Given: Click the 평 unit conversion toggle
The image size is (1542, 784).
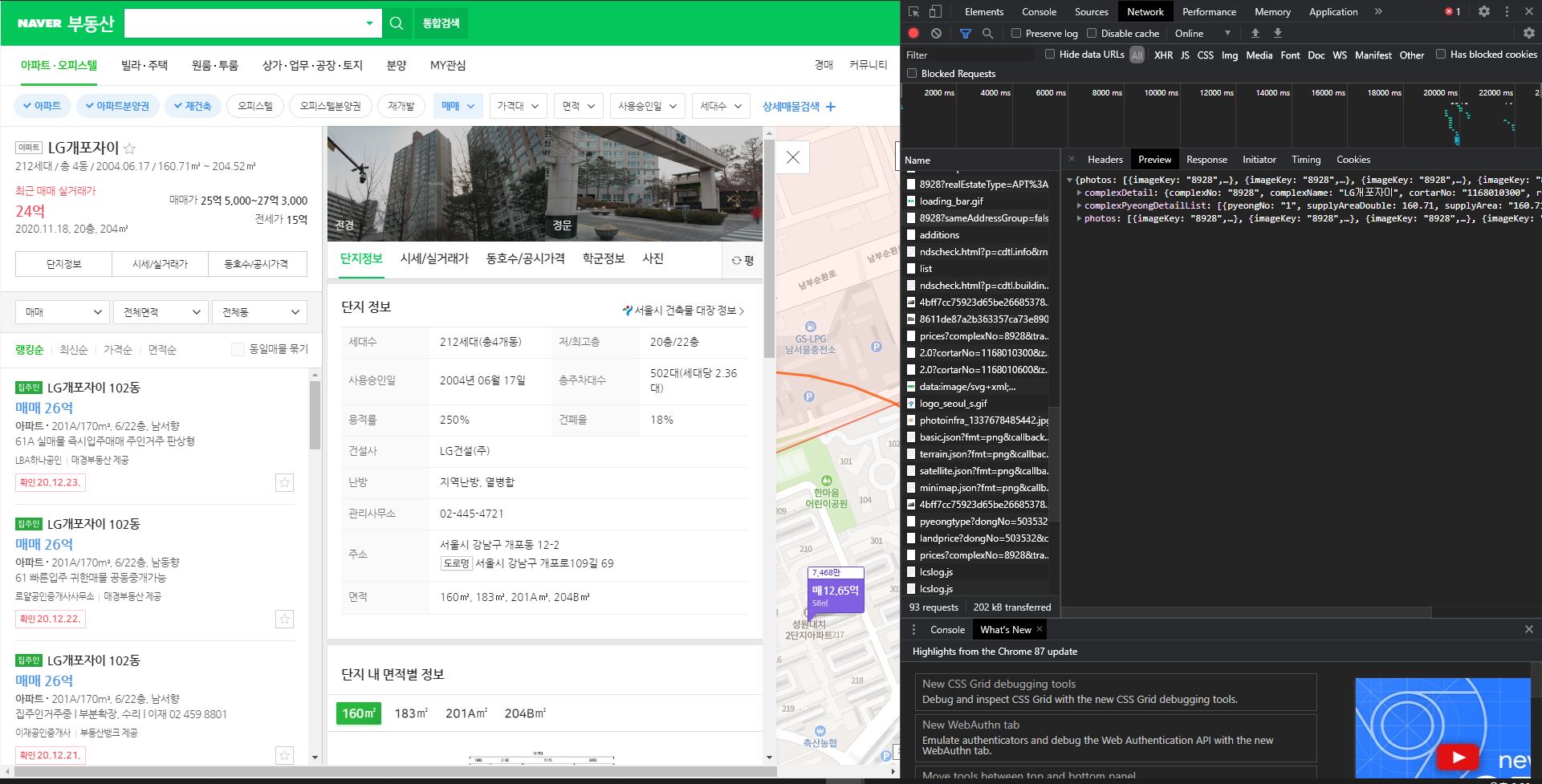Looking at the screenshot, I should (x=743, y=260).
